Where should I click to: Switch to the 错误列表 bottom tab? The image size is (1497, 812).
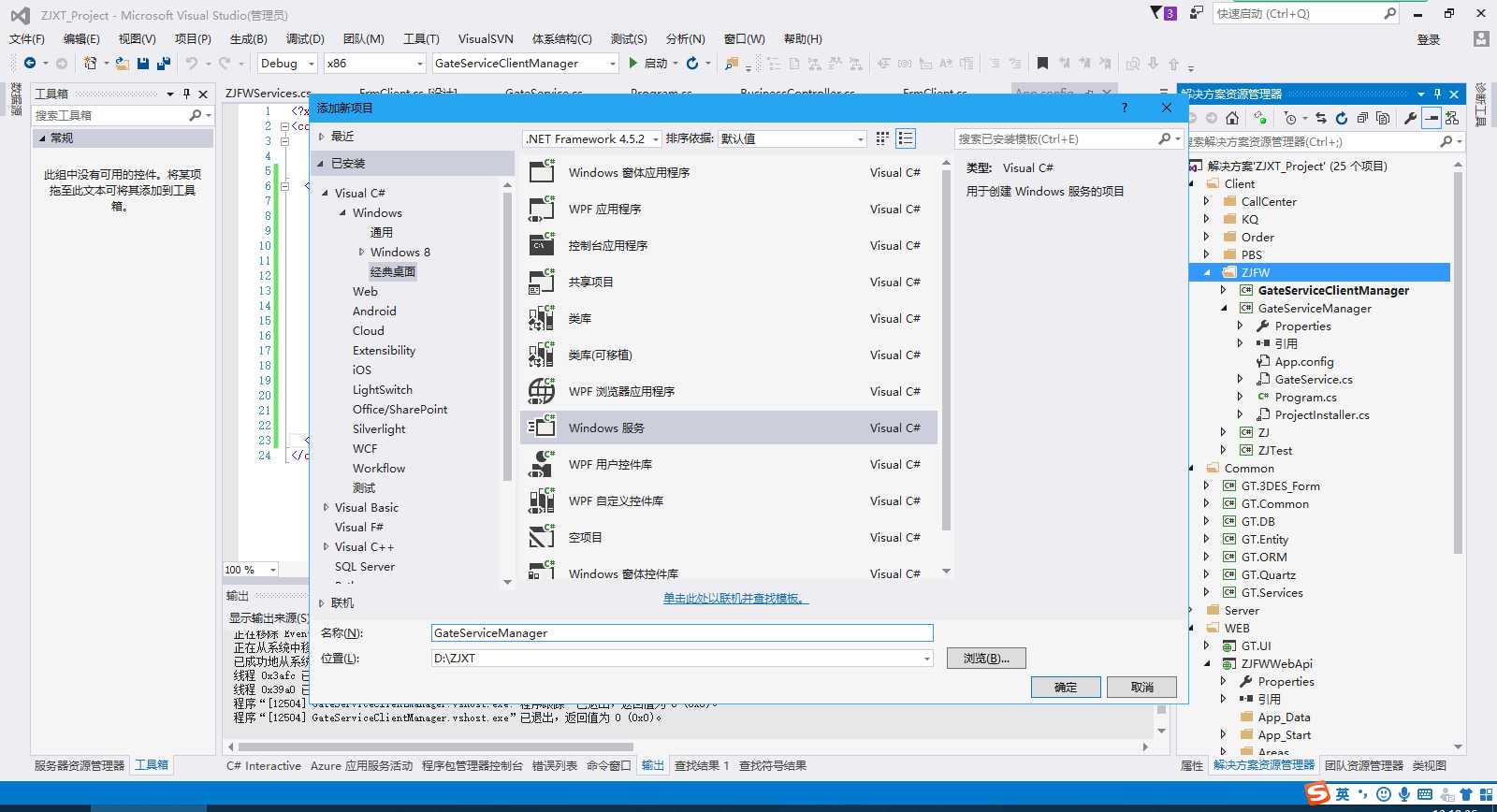tap(555, 765)
